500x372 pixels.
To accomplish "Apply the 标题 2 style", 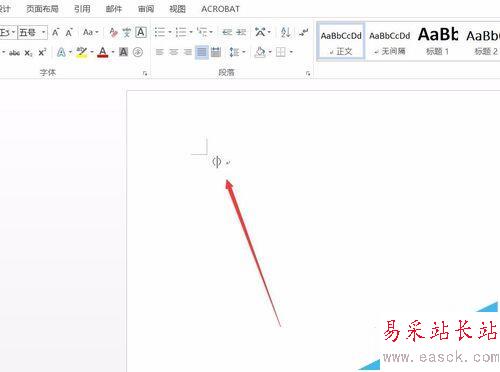I will point(482,42).
